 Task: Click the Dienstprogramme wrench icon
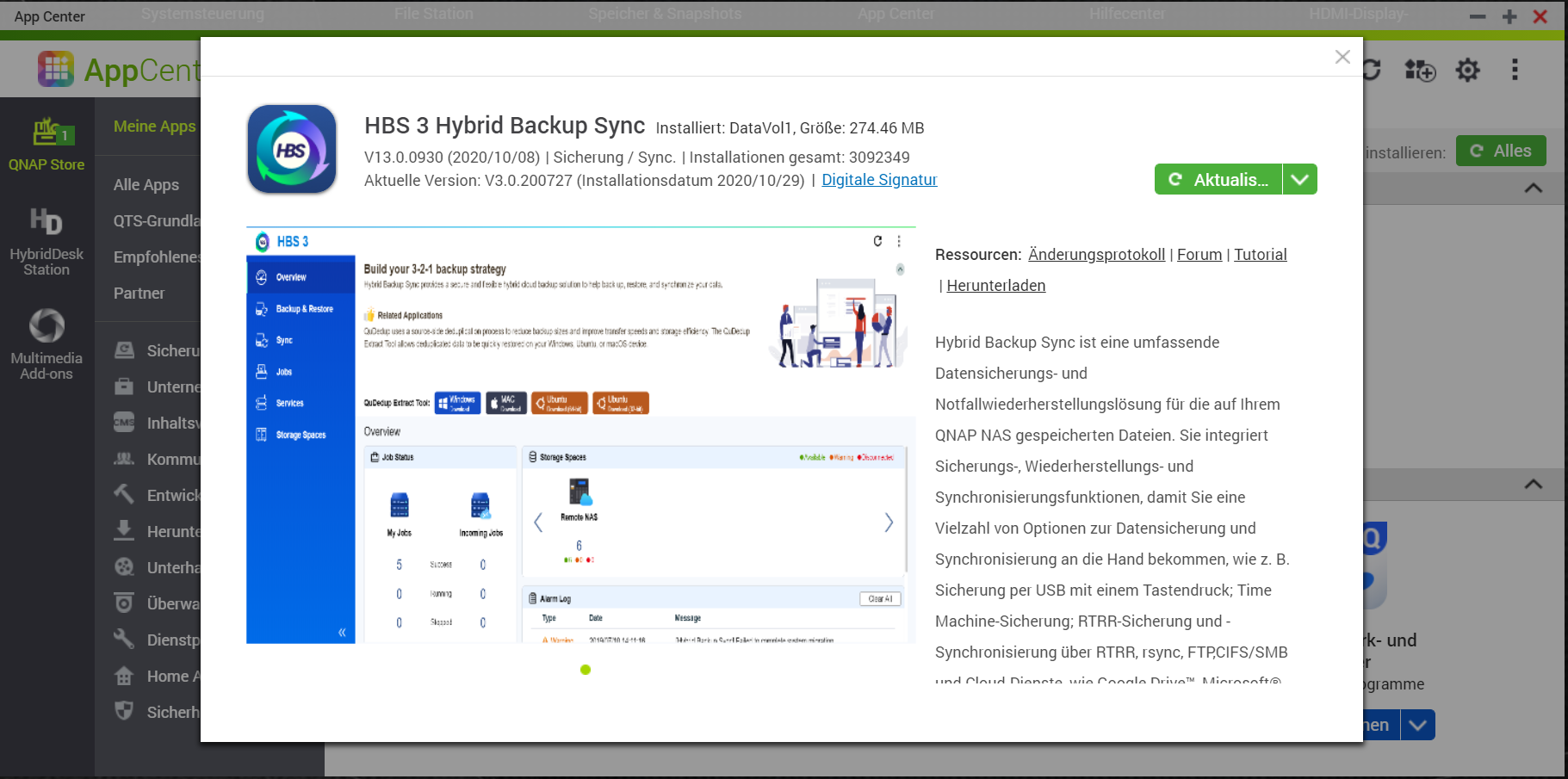125,639
